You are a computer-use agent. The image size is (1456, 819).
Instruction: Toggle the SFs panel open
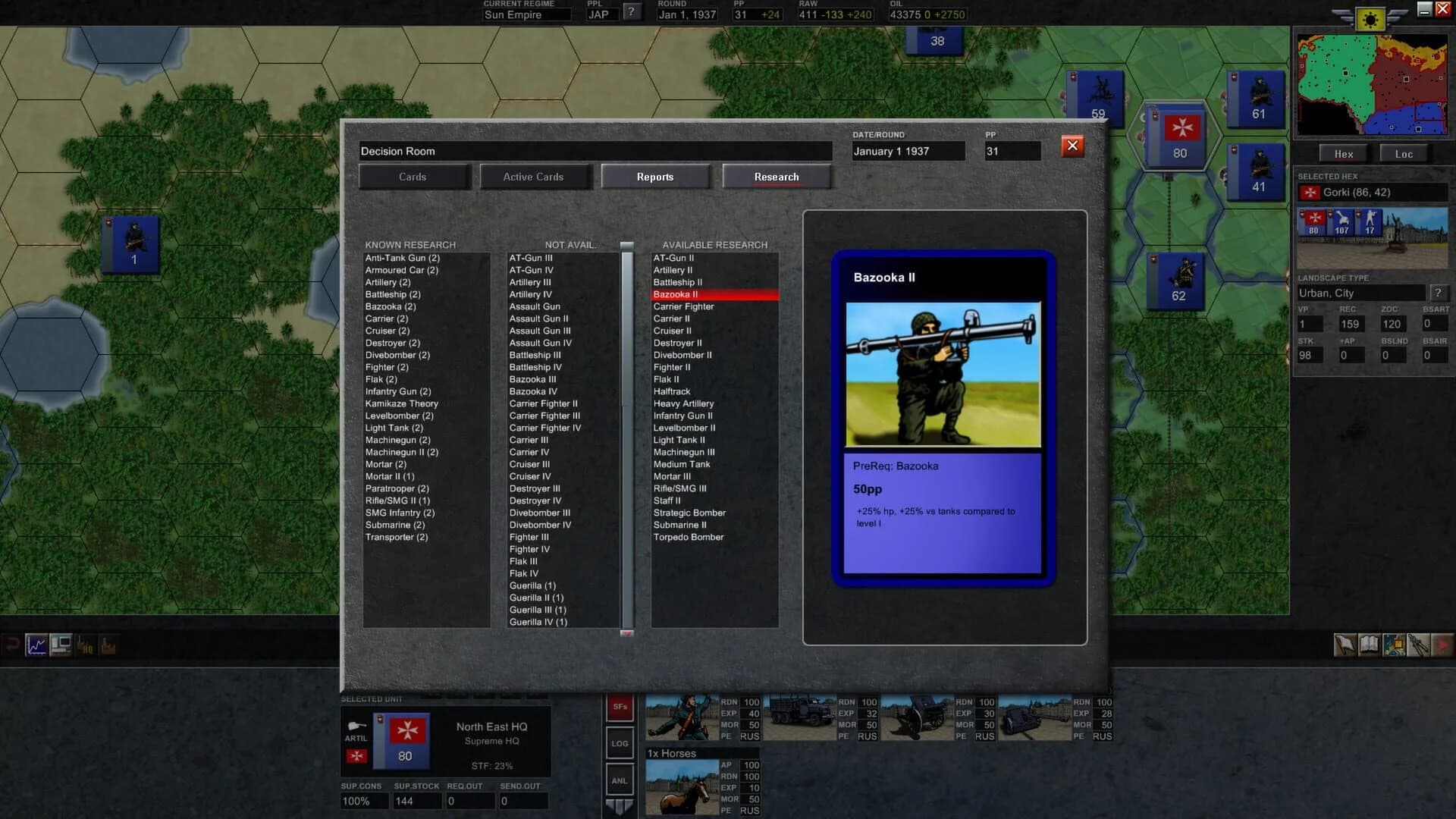620,705
